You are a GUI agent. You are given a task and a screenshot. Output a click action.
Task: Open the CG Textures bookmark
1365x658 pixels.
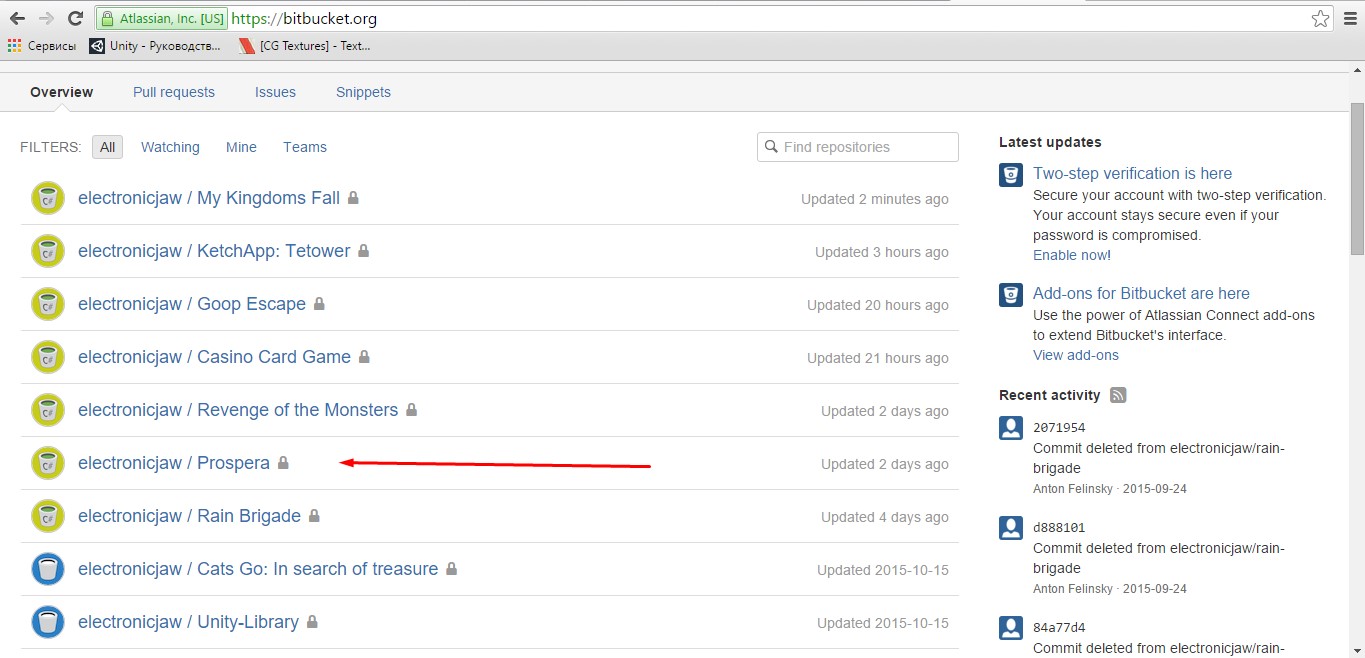[305, 45]
